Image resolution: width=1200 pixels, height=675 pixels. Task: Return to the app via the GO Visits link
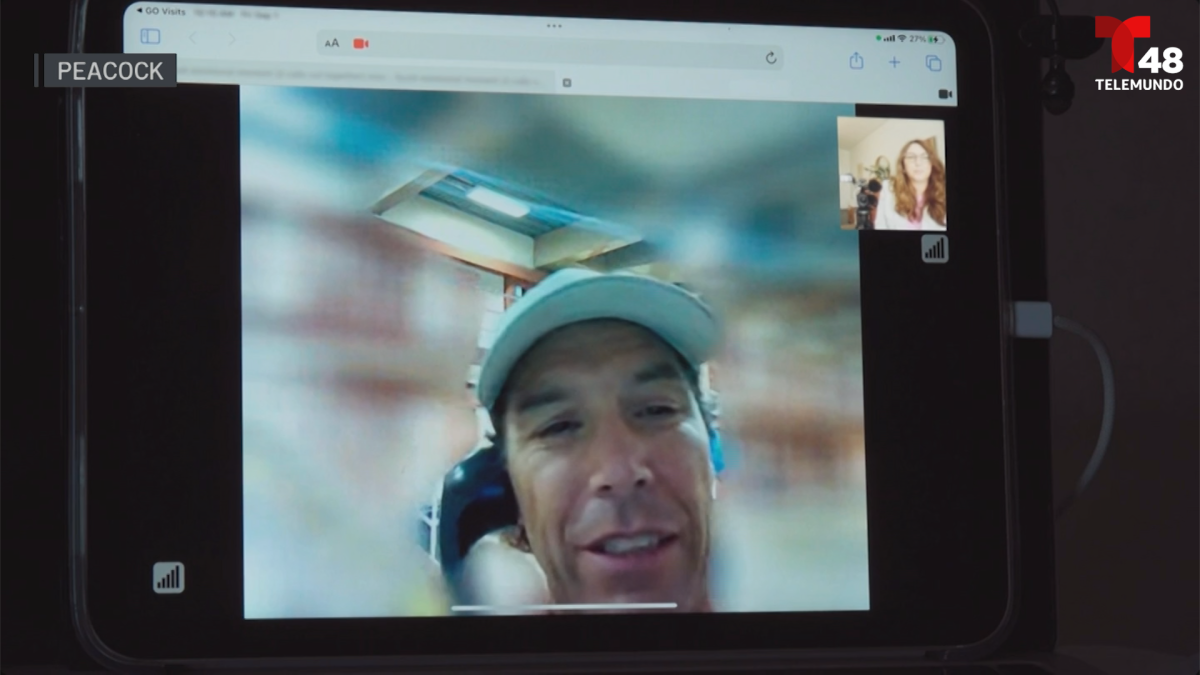click(155, 12)
